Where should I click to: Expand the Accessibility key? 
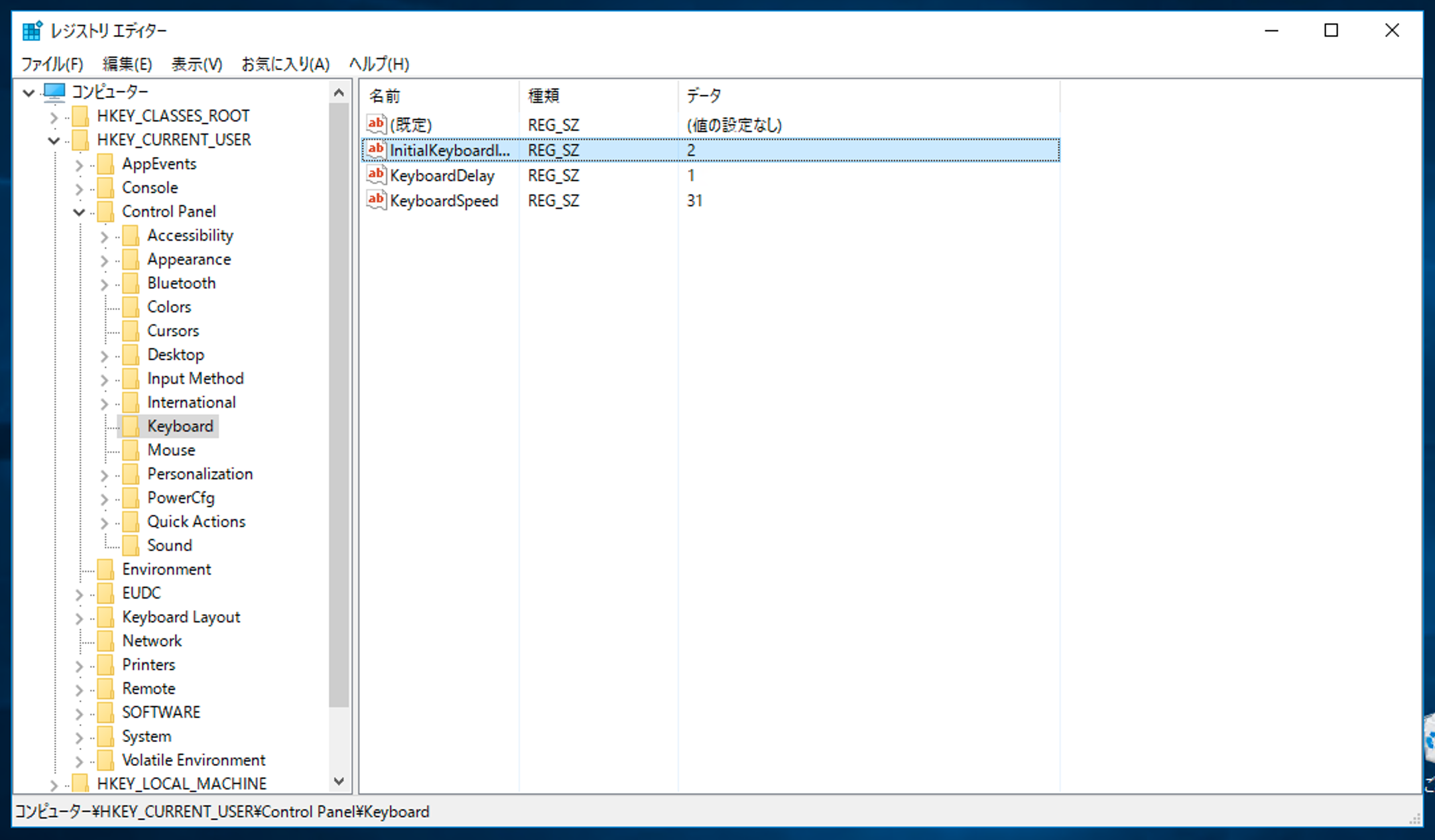coord(104,237)
